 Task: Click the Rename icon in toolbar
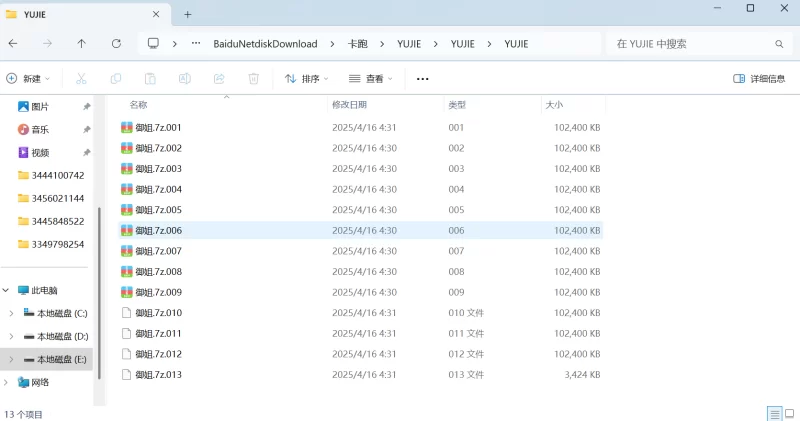click(185, 79)
